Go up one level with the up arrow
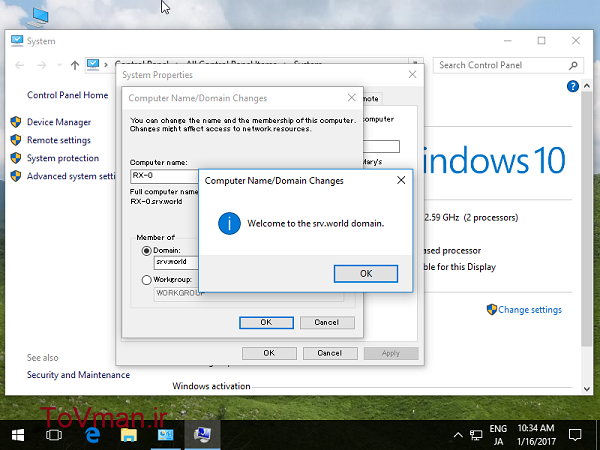This screenshot has width=600, height=450. [75, 65]
